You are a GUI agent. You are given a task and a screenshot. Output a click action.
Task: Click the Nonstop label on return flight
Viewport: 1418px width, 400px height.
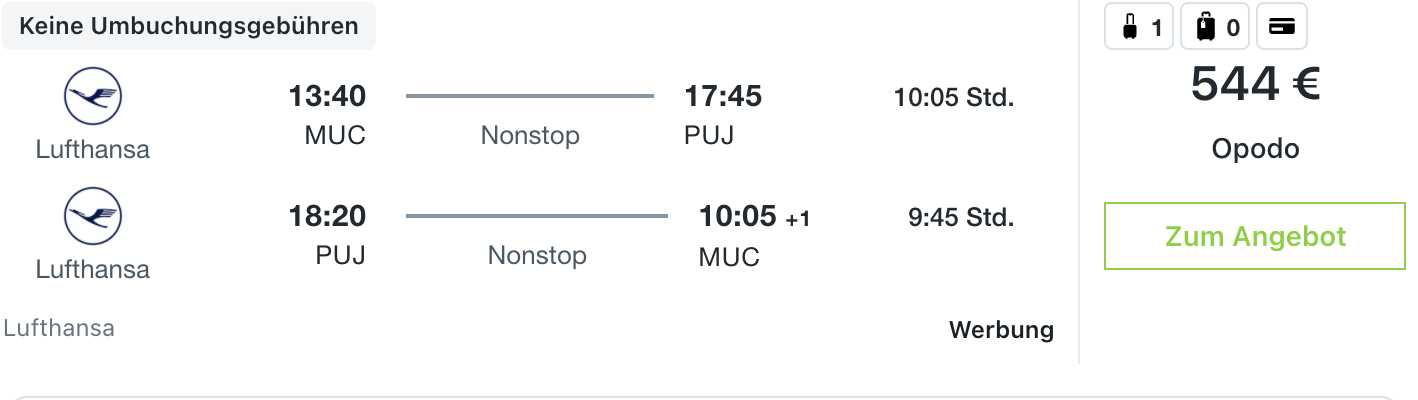point(537,255)
